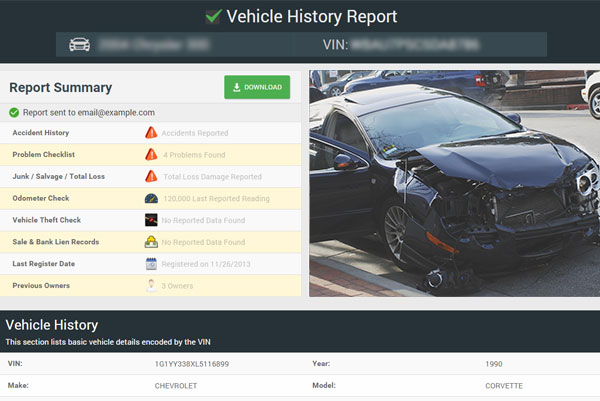Click the Accident History warning icon
The width and height of the screenshot is (600, 401).
pos(151,132)
